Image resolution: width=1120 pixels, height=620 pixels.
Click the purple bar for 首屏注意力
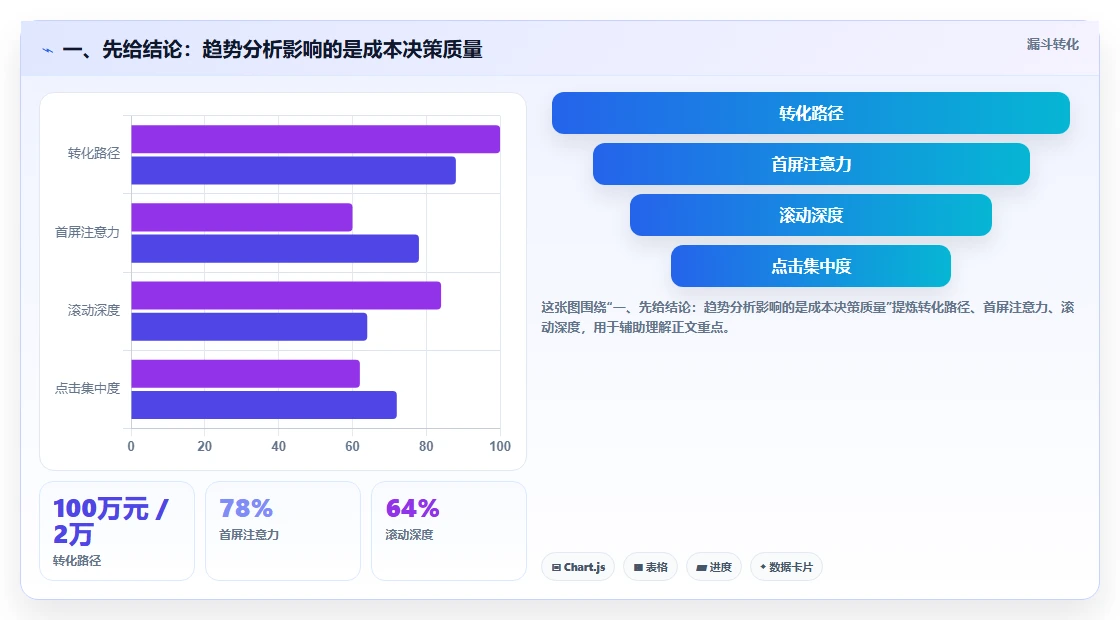click(x=241, y=217)
